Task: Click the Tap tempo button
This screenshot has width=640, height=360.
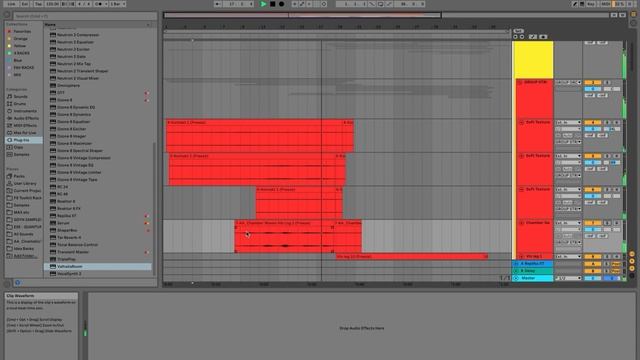Action: click(x=38, y=4)
